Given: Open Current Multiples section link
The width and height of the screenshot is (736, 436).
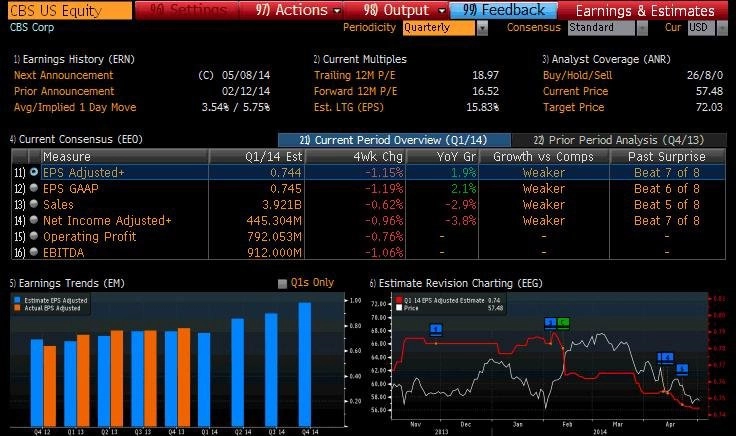Looking at the screenshot, I should [360, 59].
